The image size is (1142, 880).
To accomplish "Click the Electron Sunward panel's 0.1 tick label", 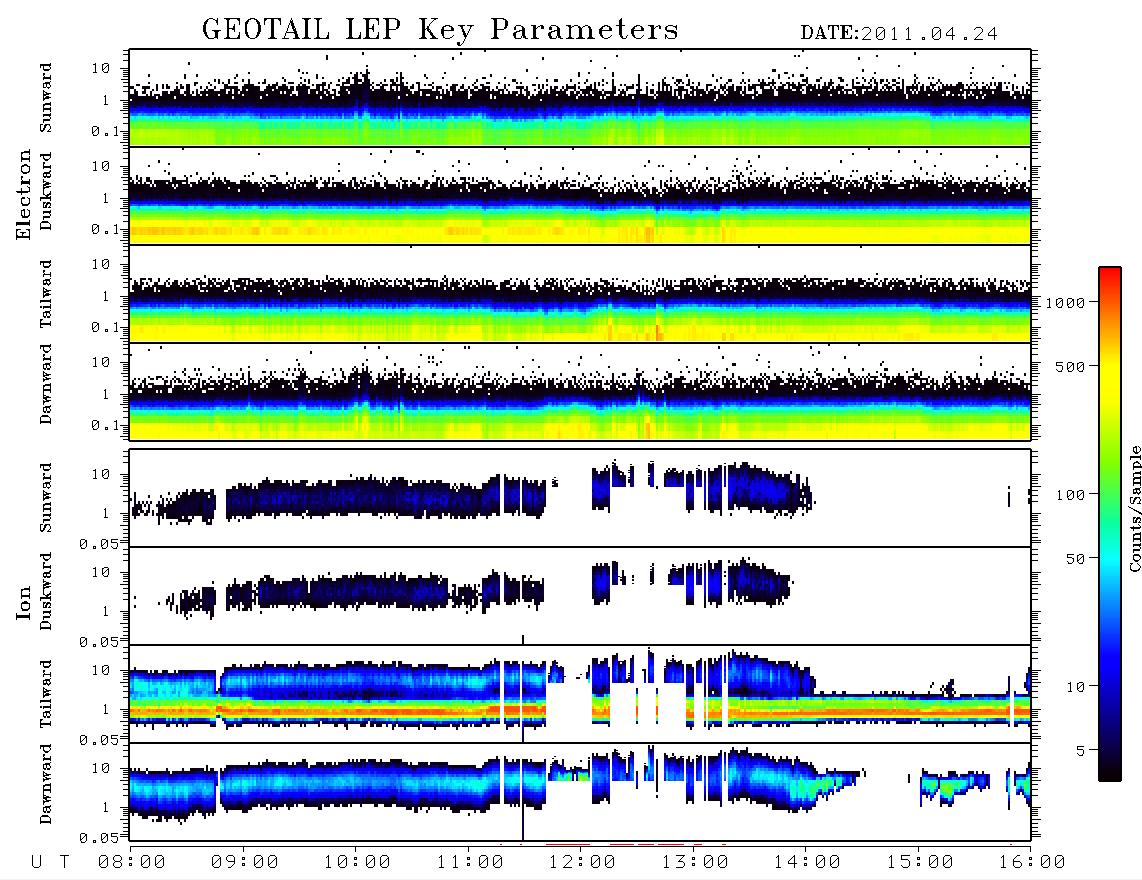I will click(106, 131).
